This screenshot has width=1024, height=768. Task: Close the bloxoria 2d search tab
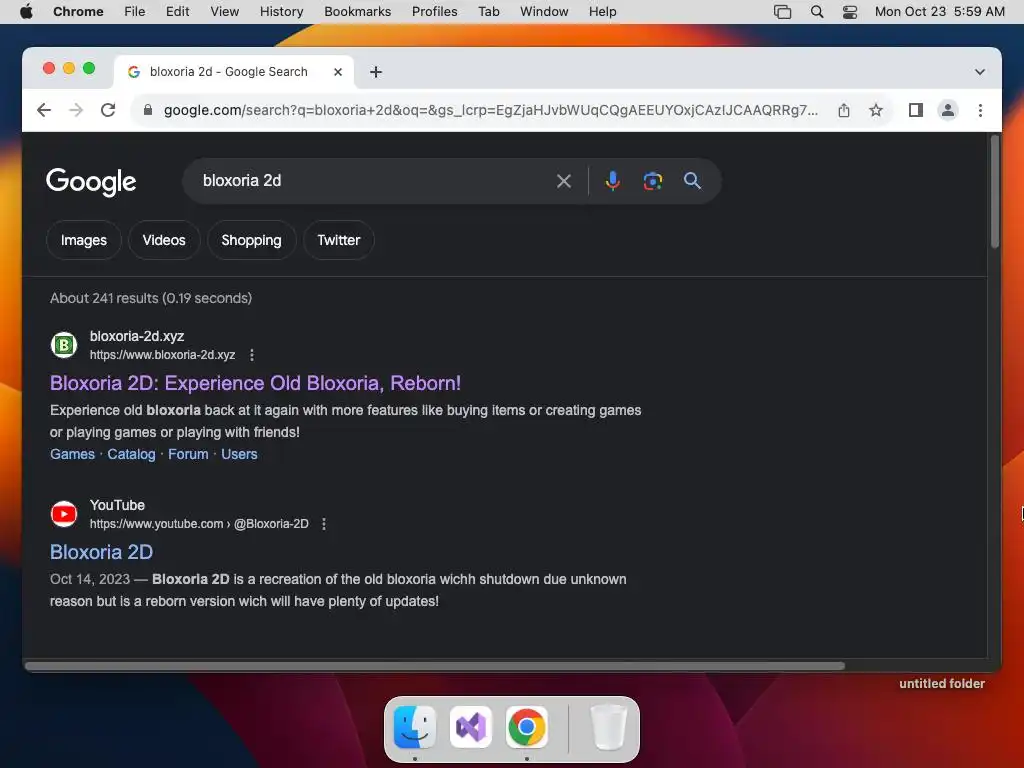[x=338, y=72]
